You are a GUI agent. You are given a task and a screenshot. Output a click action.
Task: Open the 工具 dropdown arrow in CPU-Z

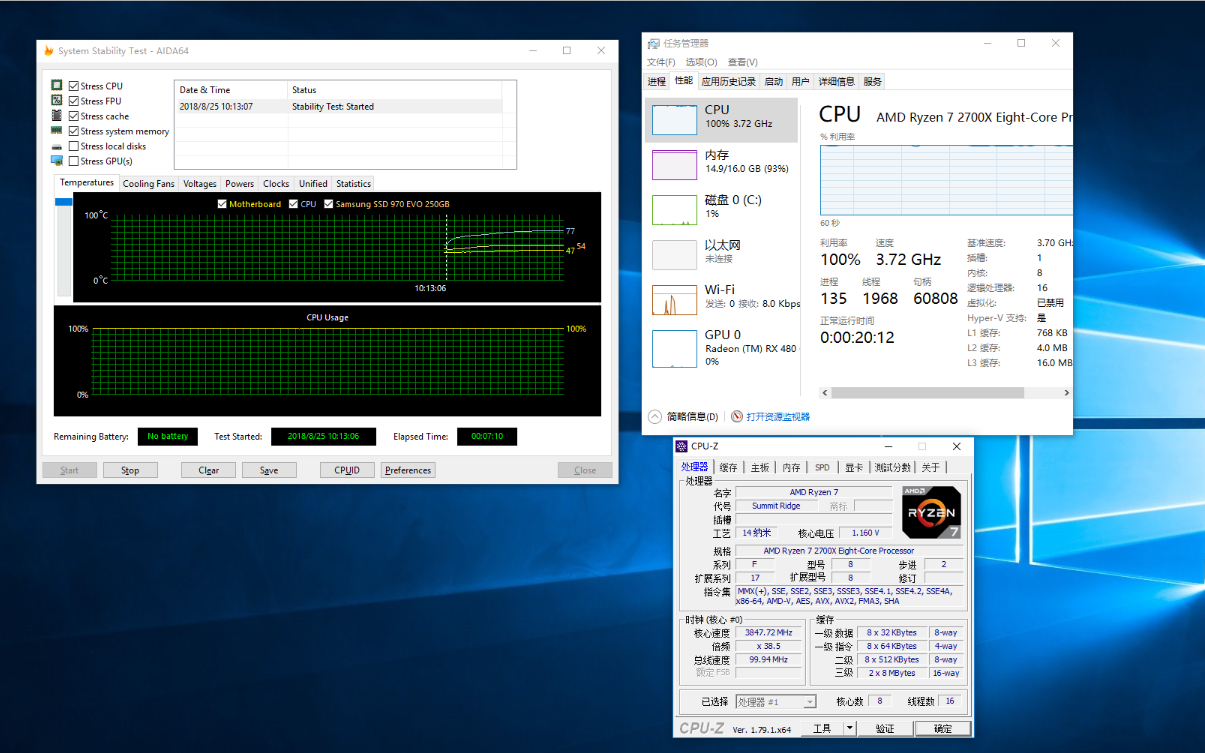pyautogui.click(x=849, y=729)
